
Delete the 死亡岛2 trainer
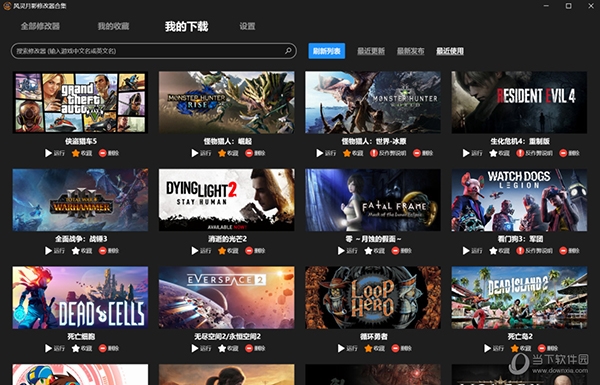(548, 348)
